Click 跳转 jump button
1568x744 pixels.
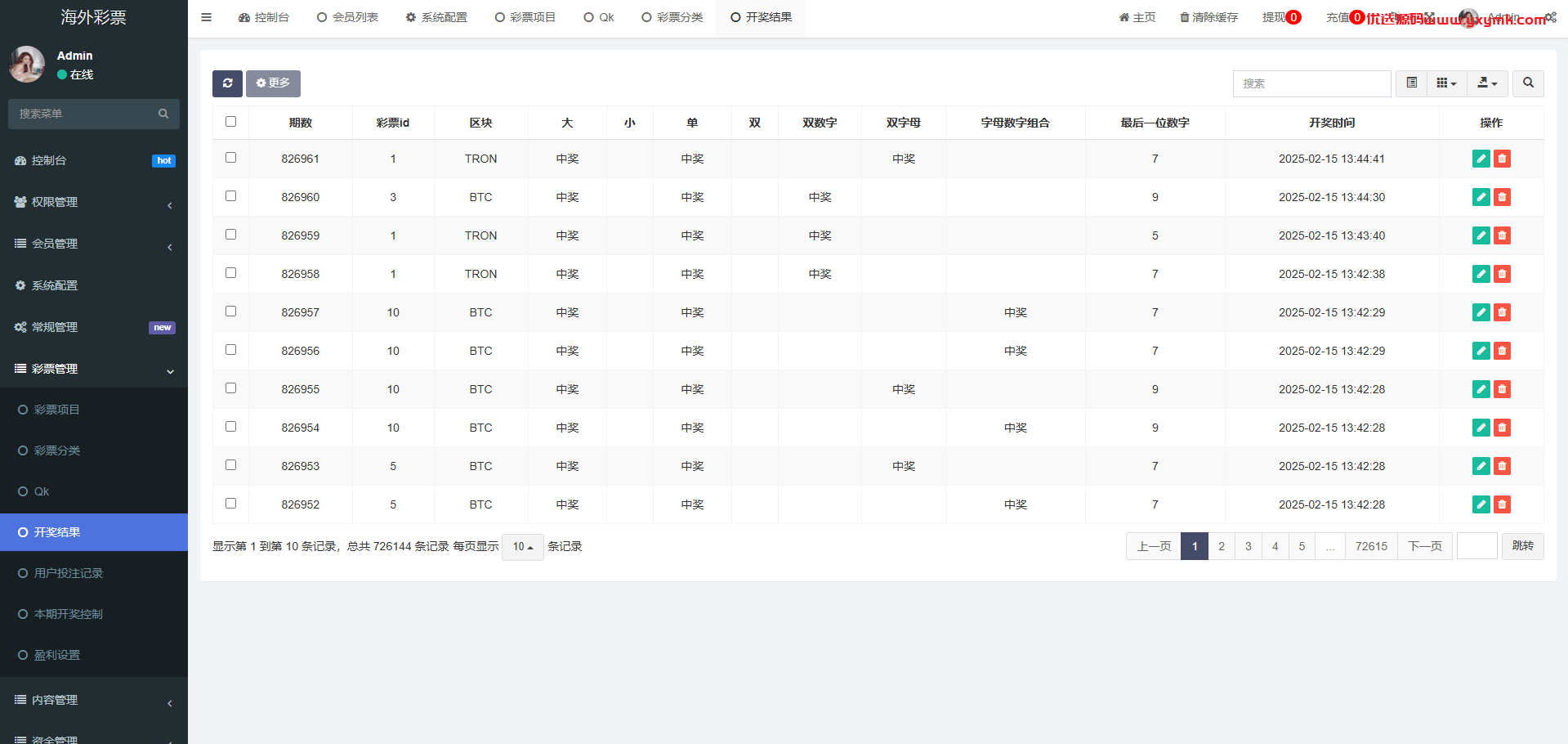click(1522, 546)
